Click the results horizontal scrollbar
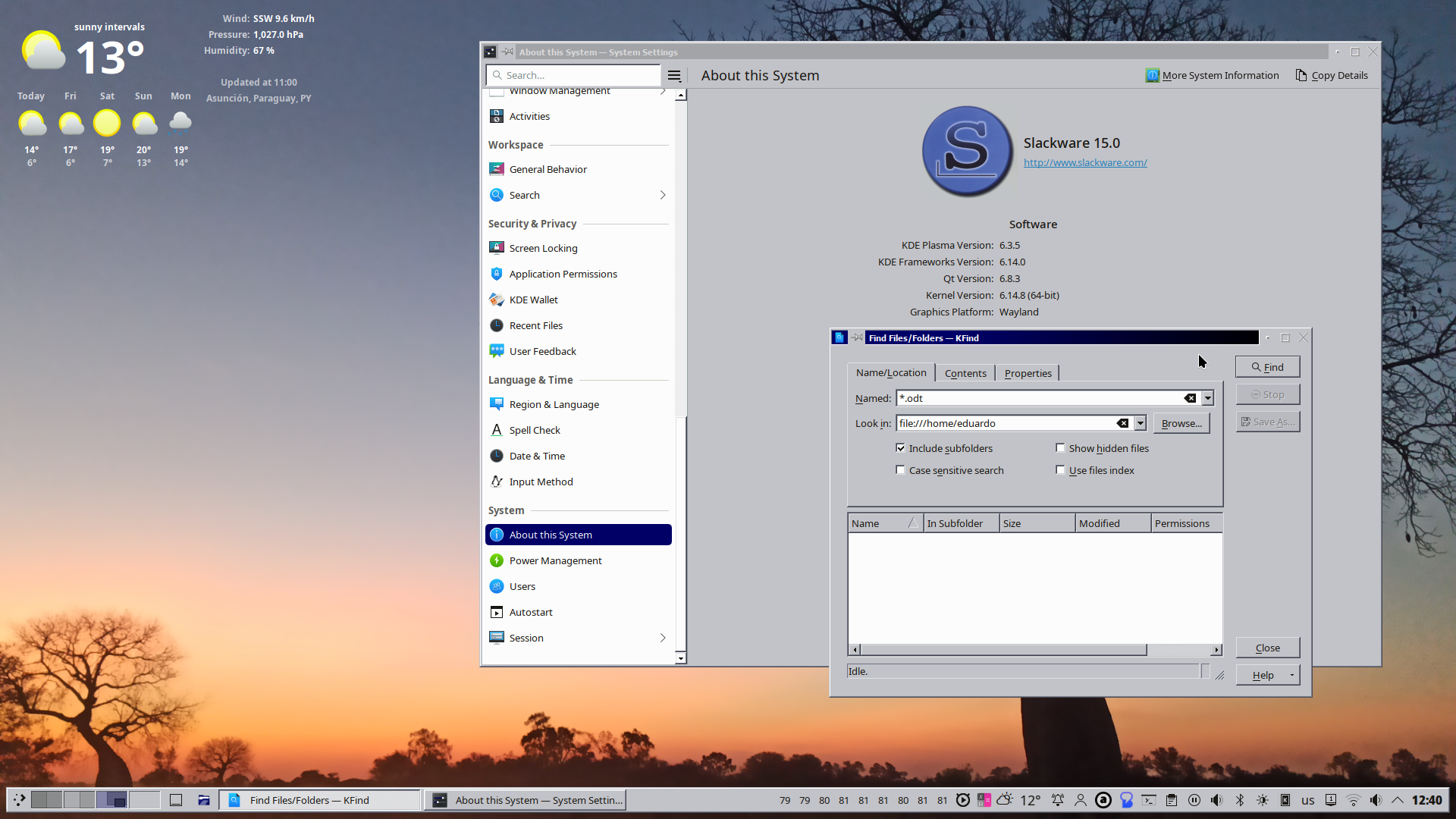This screenshot has width=1456, height=819. 1003,650
